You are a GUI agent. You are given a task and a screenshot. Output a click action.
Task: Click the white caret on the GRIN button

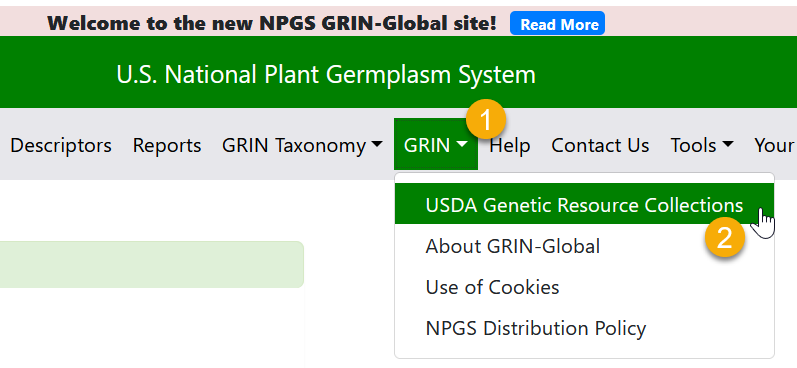pos(462,145)
